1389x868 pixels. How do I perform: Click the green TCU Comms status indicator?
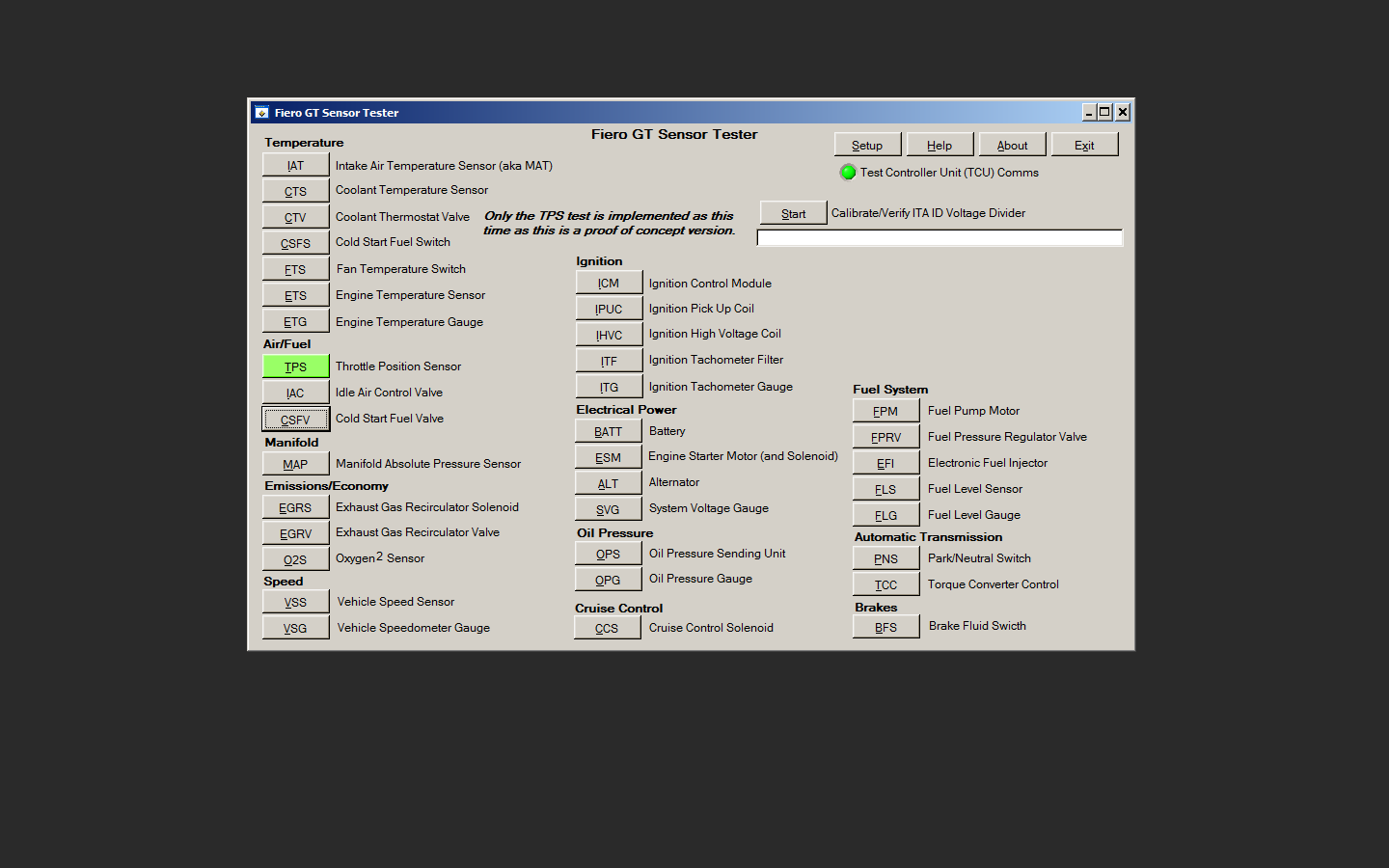coord(848,173)
